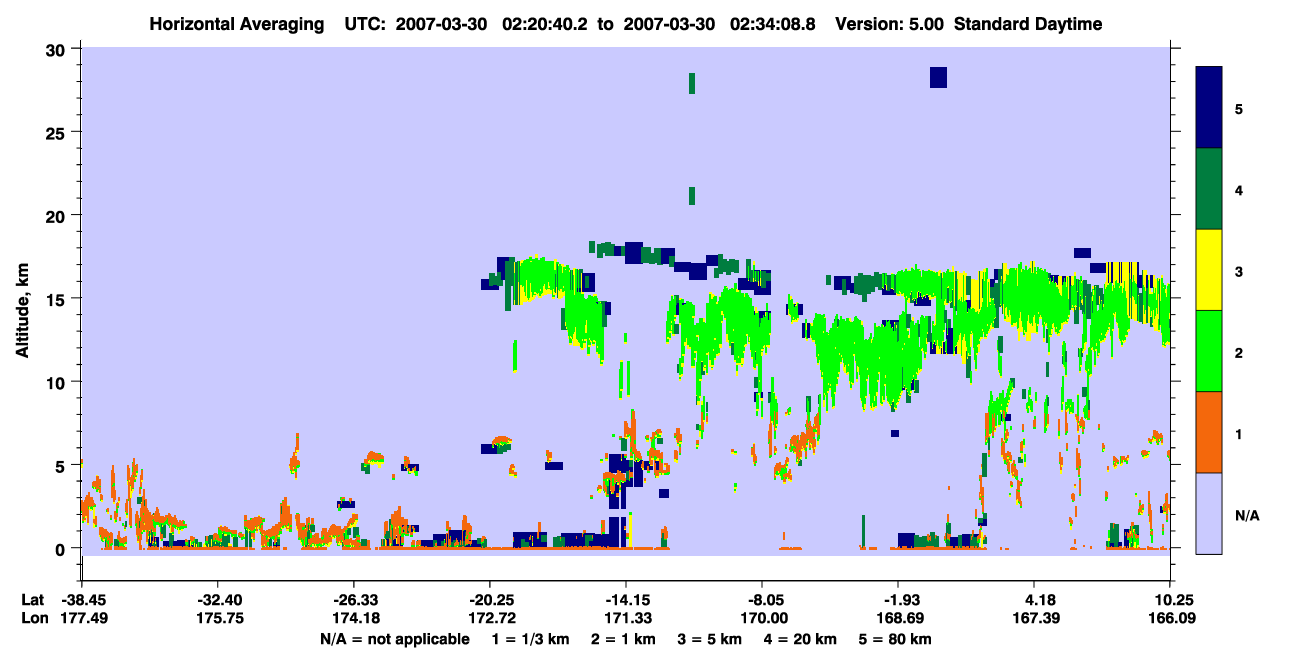1300x667 pixels.
Task: Click latitude value -38.45
Action: click(x=81, y=600)
